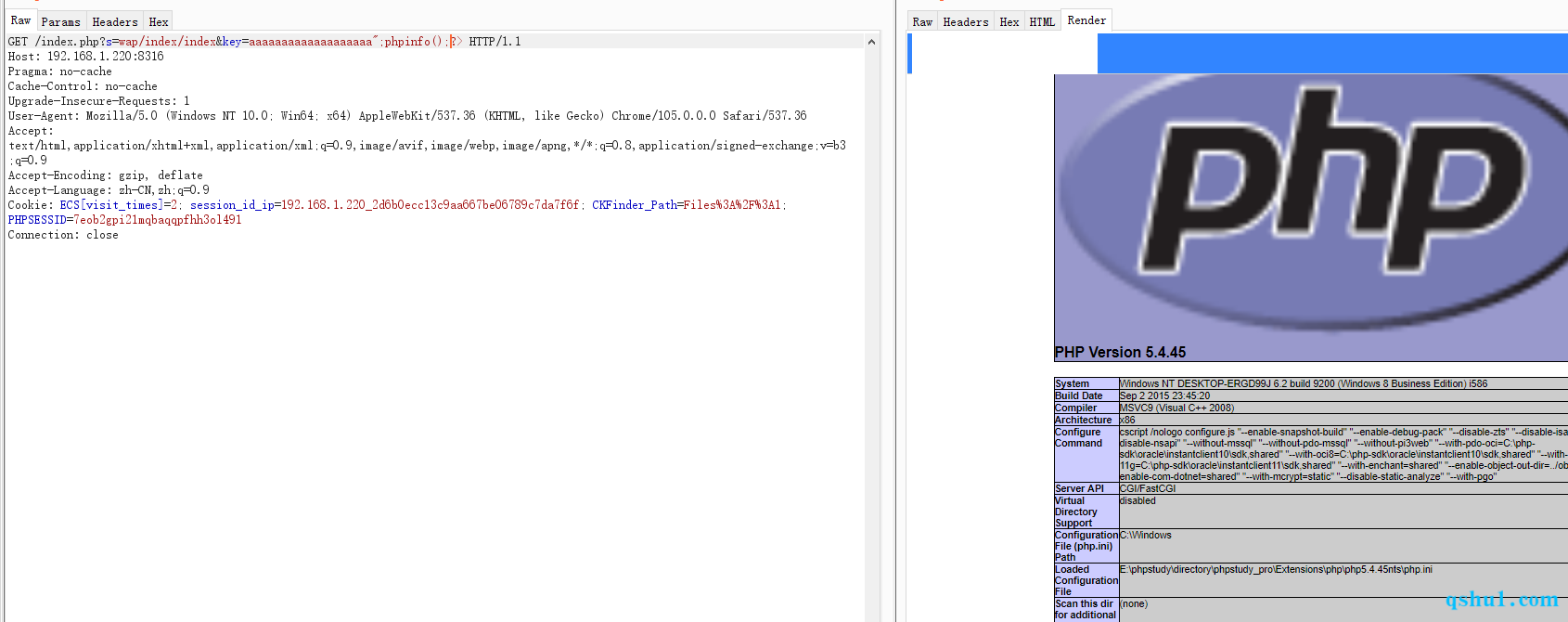1568x622 pixels.
Task: Switch the request view to Hex
Action: tap(159, 21)
